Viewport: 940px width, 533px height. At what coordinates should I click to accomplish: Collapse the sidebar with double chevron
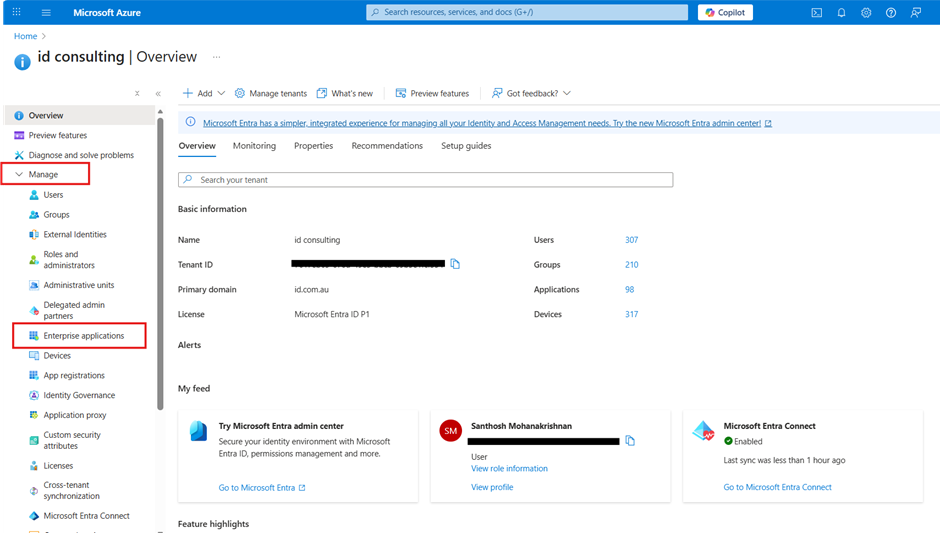point(158,94)
